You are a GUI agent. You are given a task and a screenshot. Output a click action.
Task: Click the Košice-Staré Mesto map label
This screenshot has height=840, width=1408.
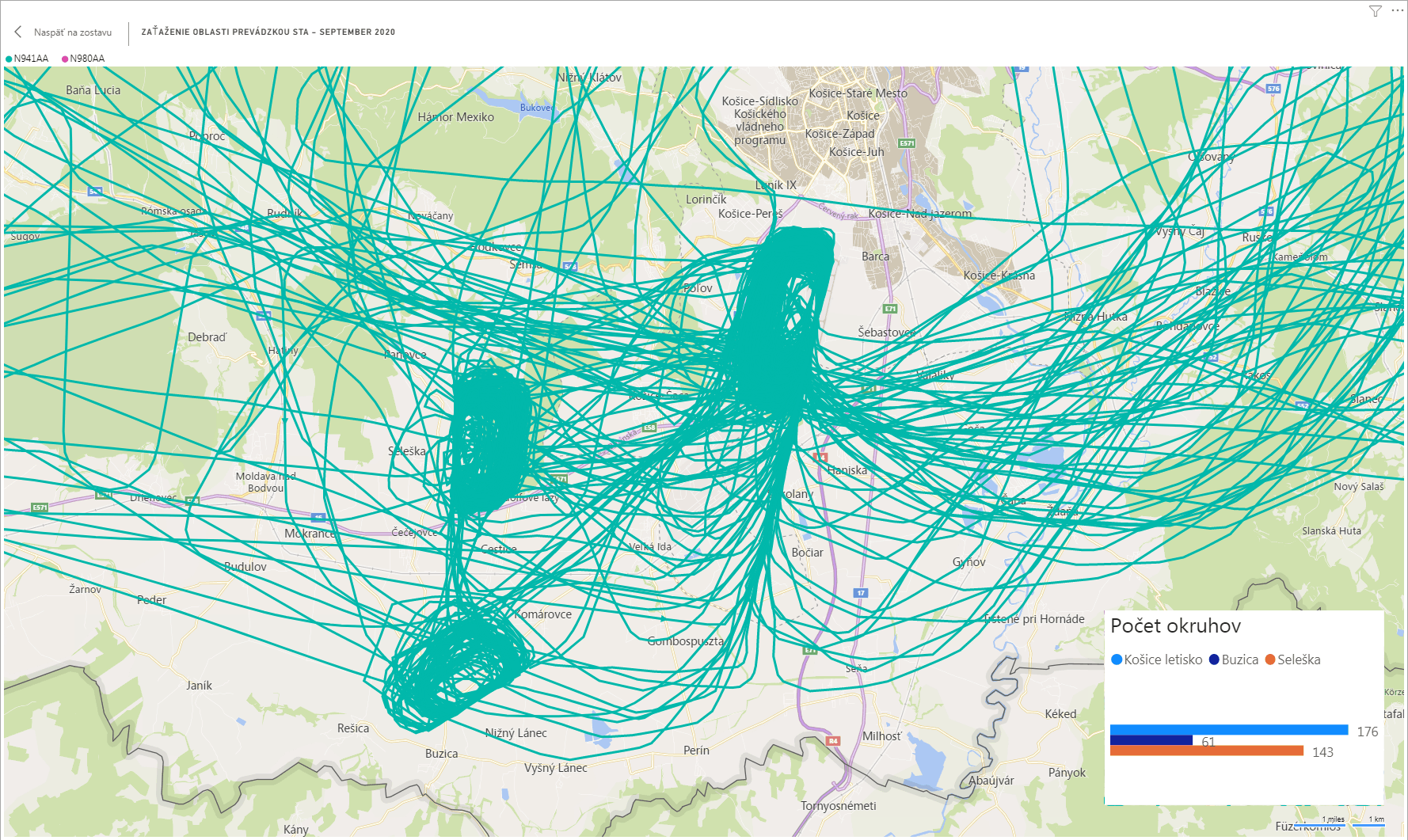click(858, 93)
